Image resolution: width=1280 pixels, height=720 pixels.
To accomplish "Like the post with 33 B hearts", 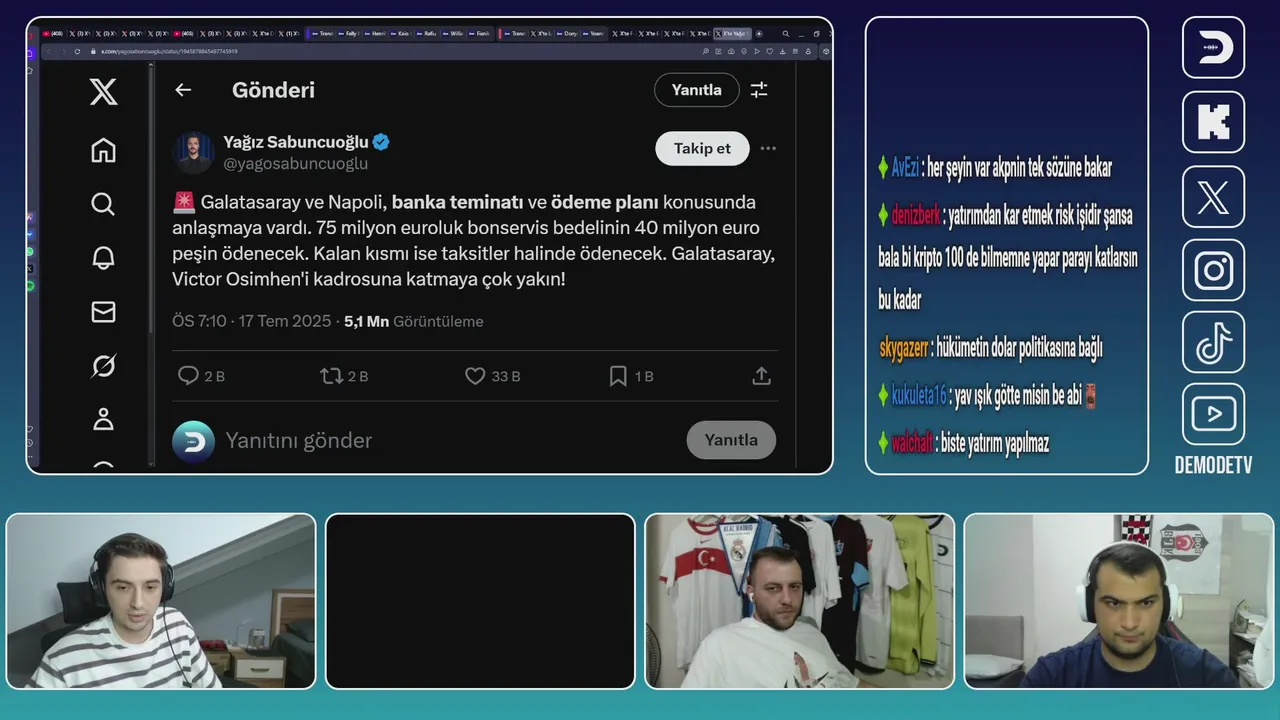I will (x=475, y=376).
